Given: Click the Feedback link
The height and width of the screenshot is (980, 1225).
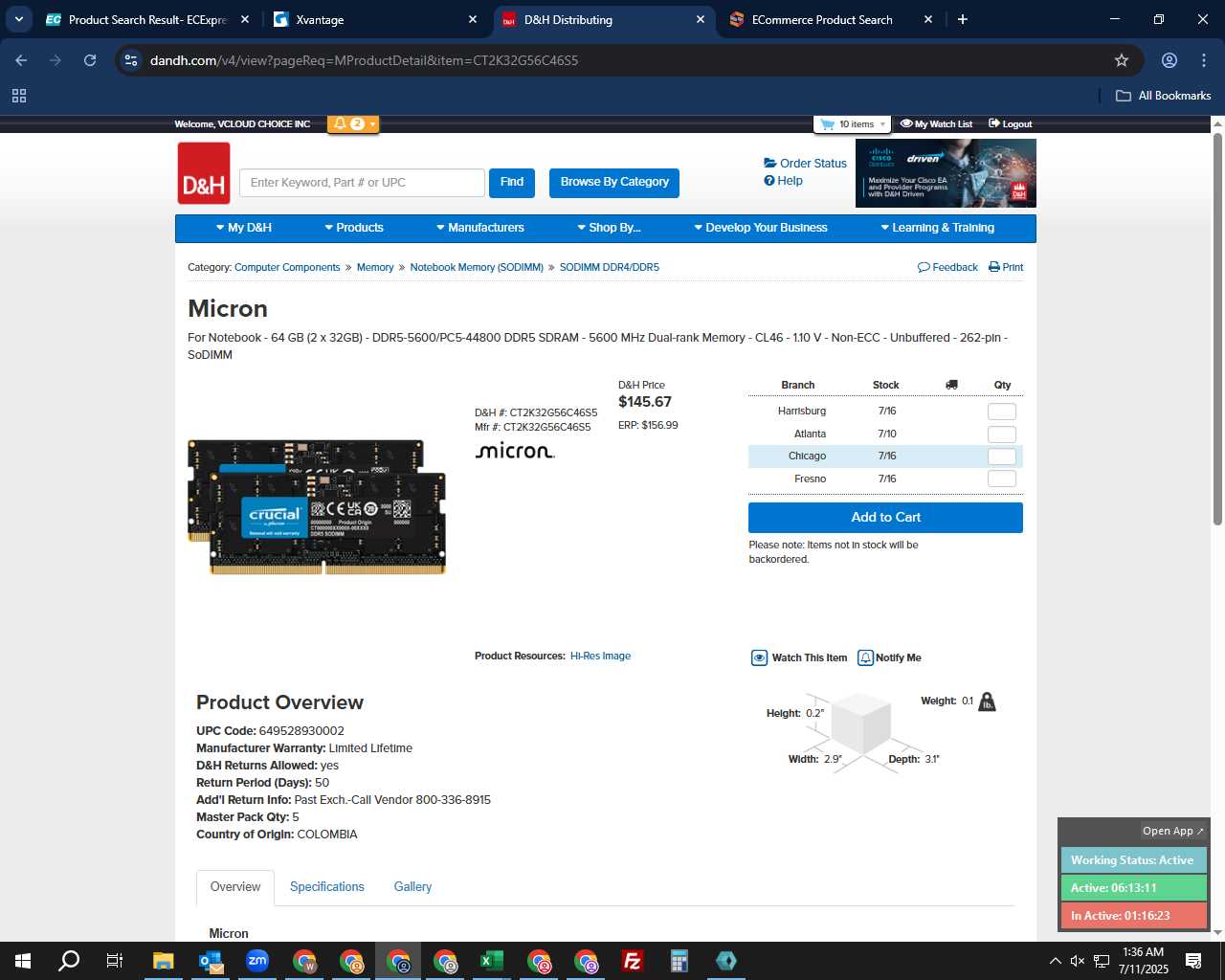Looking at the screenshot, I should 947,268.
